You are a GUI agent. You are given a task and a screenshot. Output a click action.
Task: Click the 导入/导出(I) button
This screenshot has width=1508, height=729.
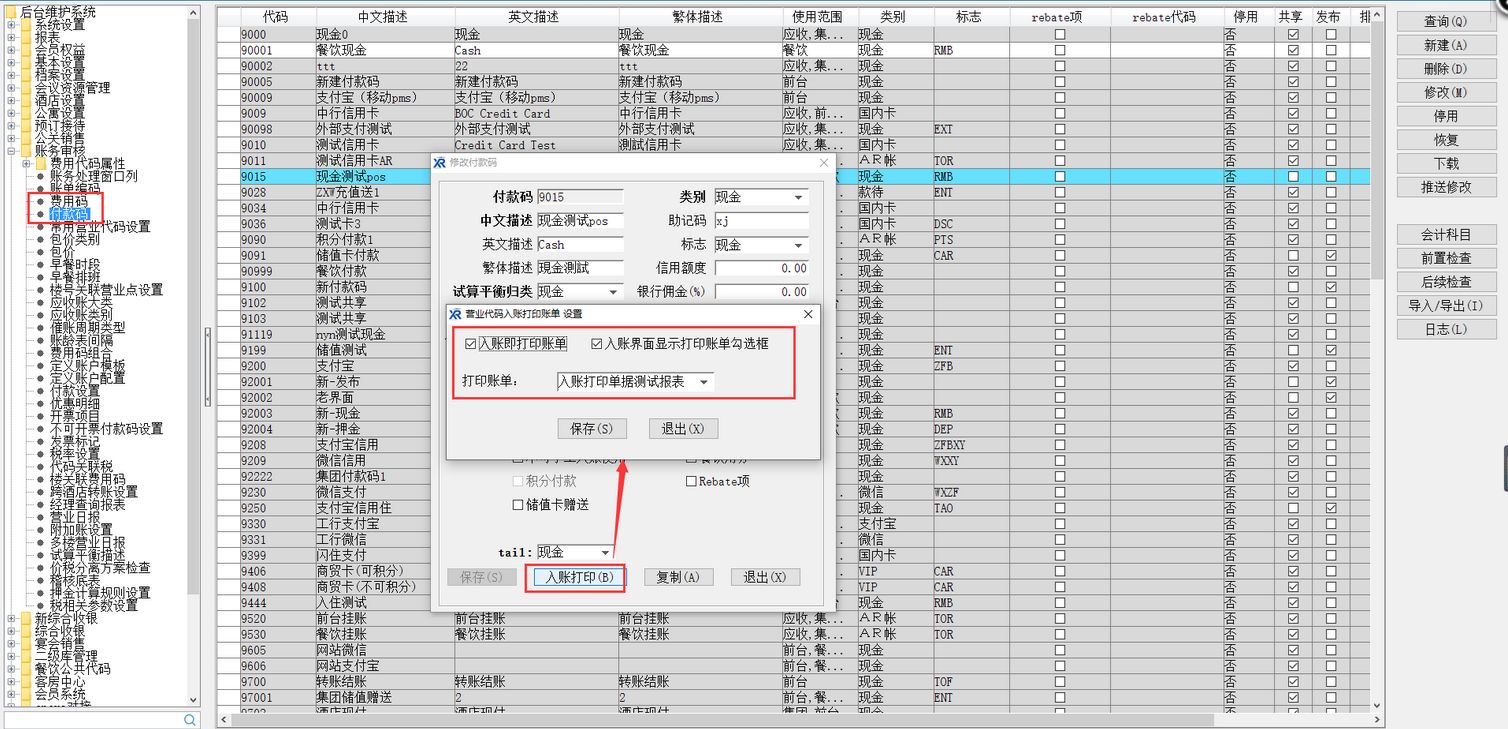(1445, 306)
